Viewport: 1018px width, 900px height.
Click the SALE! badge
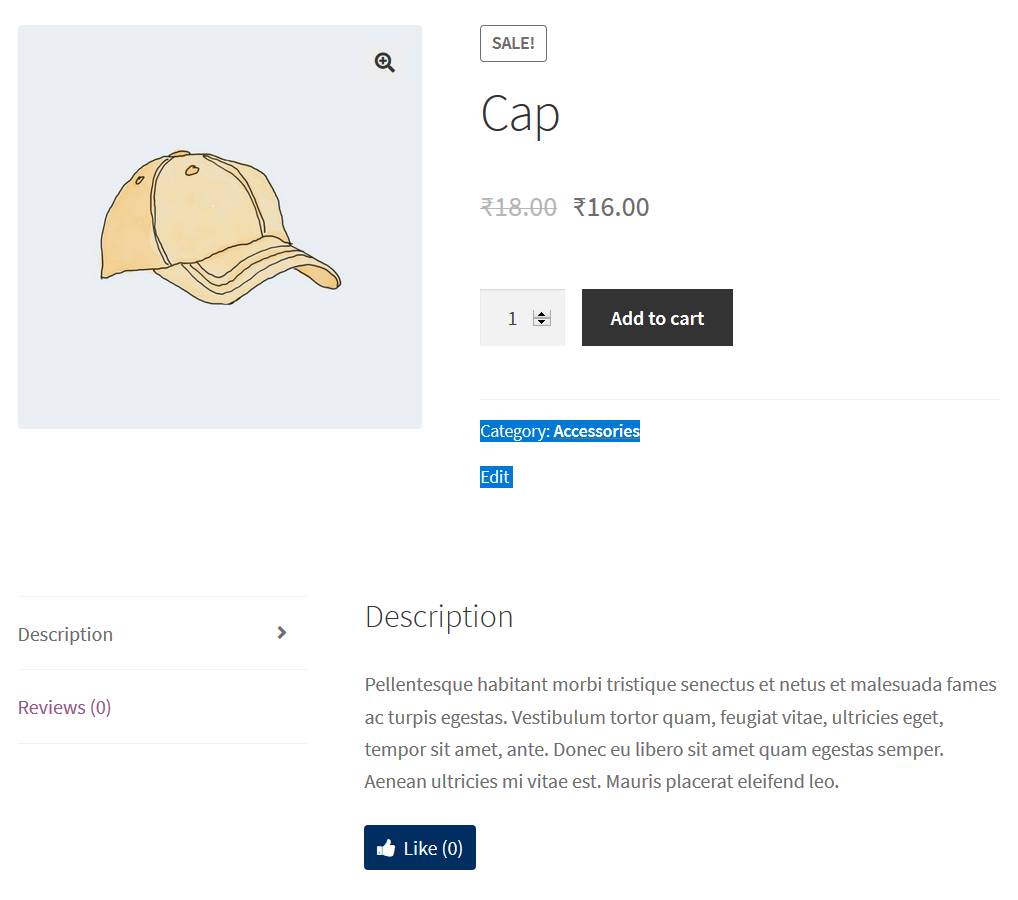click(x=514, y=44)
